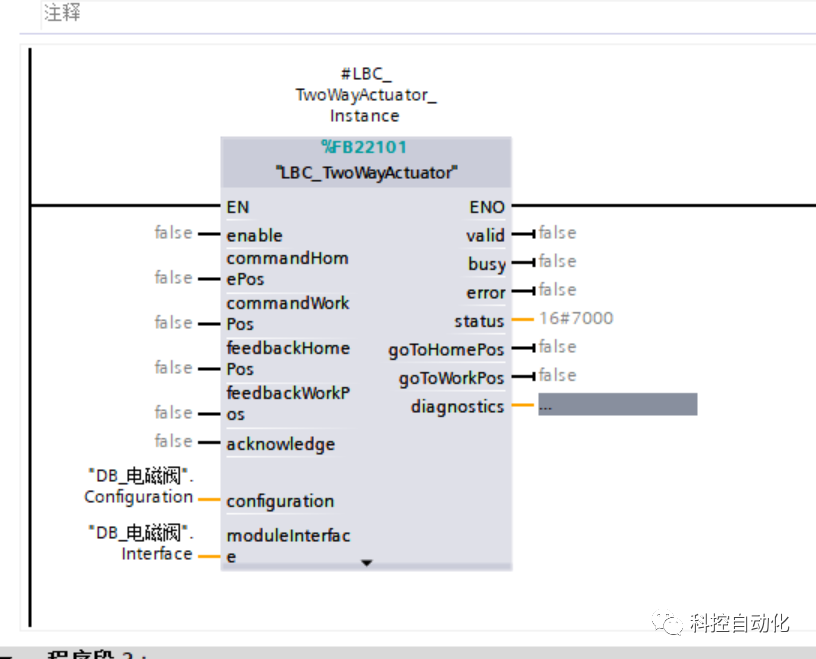
Task: Select the #LBC_TwoWayActuator_Instance label
Action: coord(366,95)
